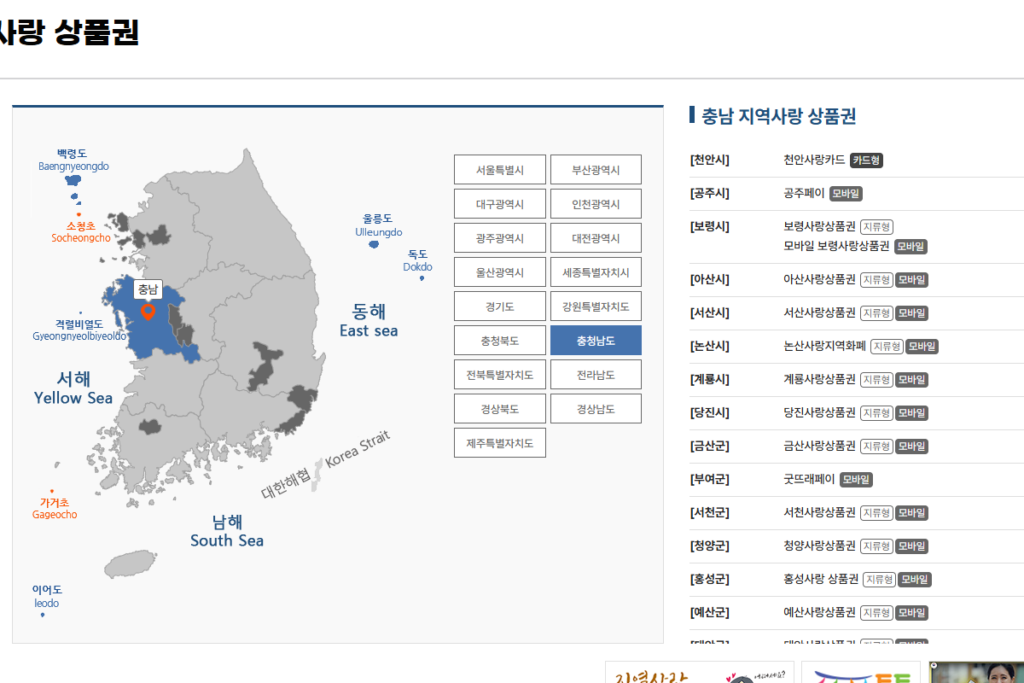
Task: Click the 지류형 badge next to 보령사랑상품권
Action: click(879, 226)
